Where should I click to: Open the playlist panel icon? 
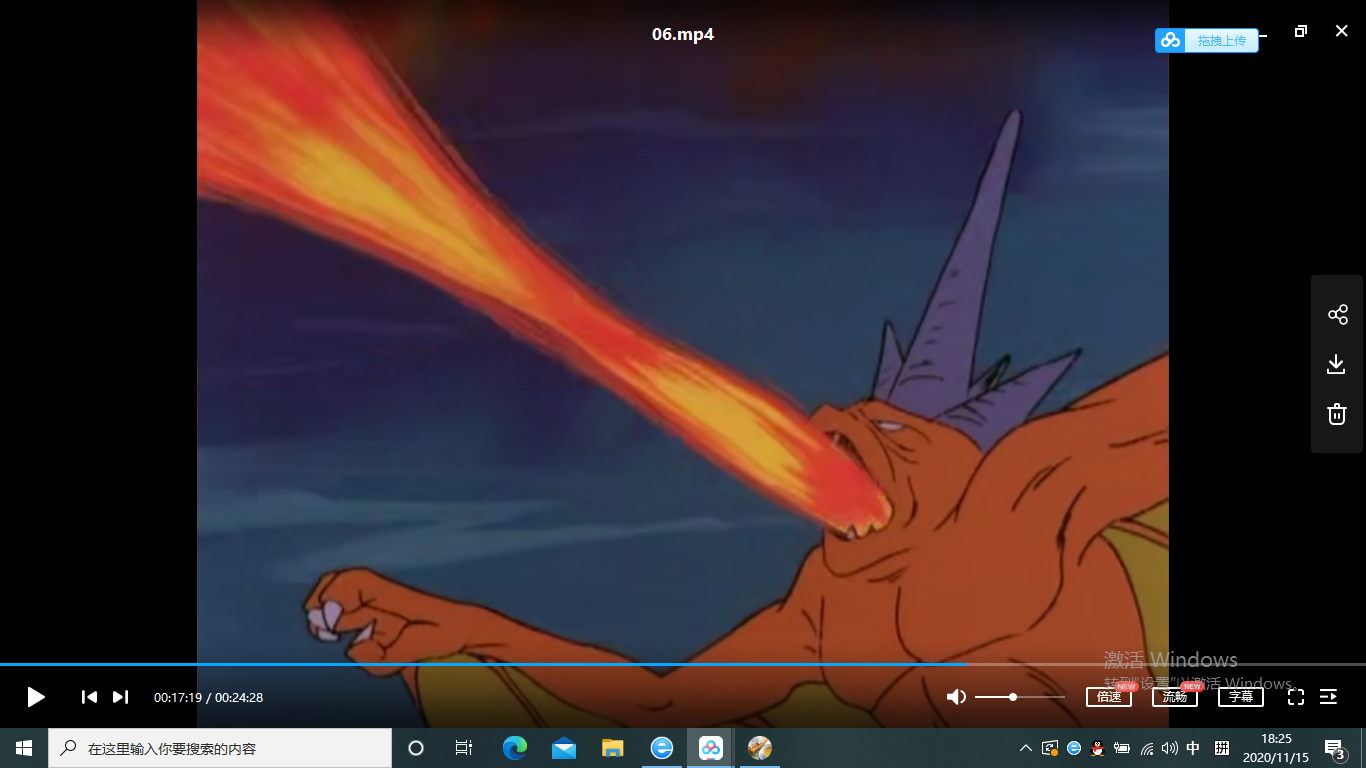(1329, 697)
